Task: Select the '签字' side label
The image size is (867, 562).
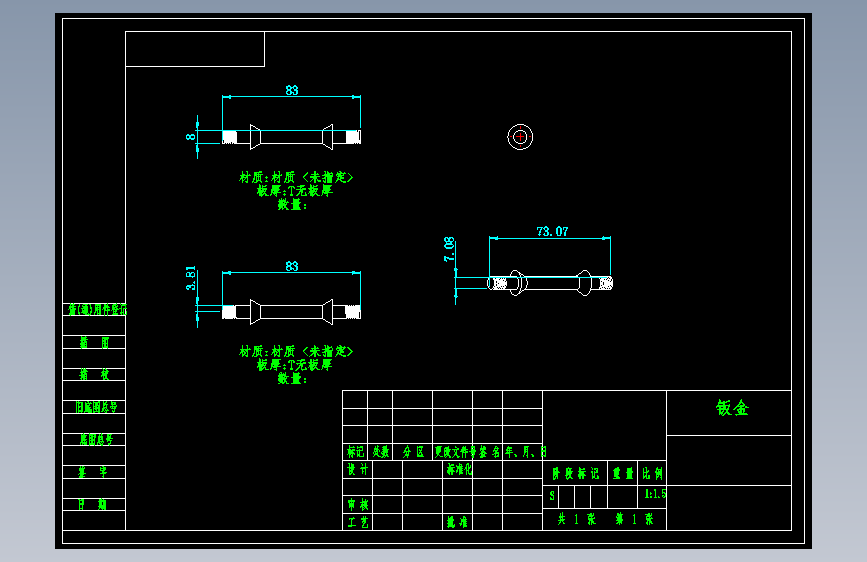Action: [93, 472]
